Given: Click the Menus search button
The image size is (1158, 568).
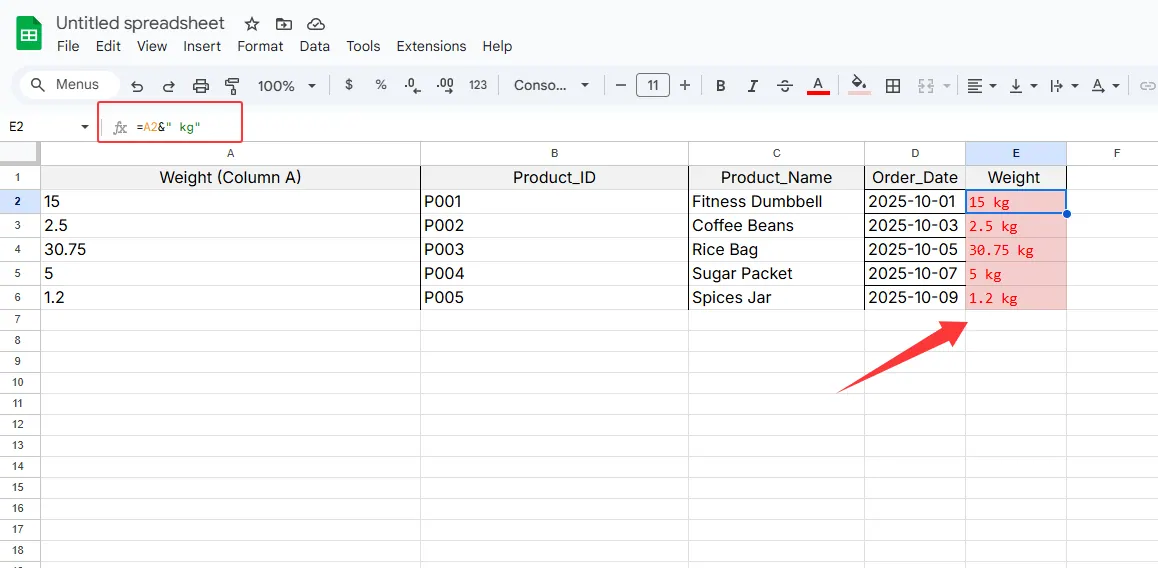Looking at the screenshot, I should click(66, 85).
